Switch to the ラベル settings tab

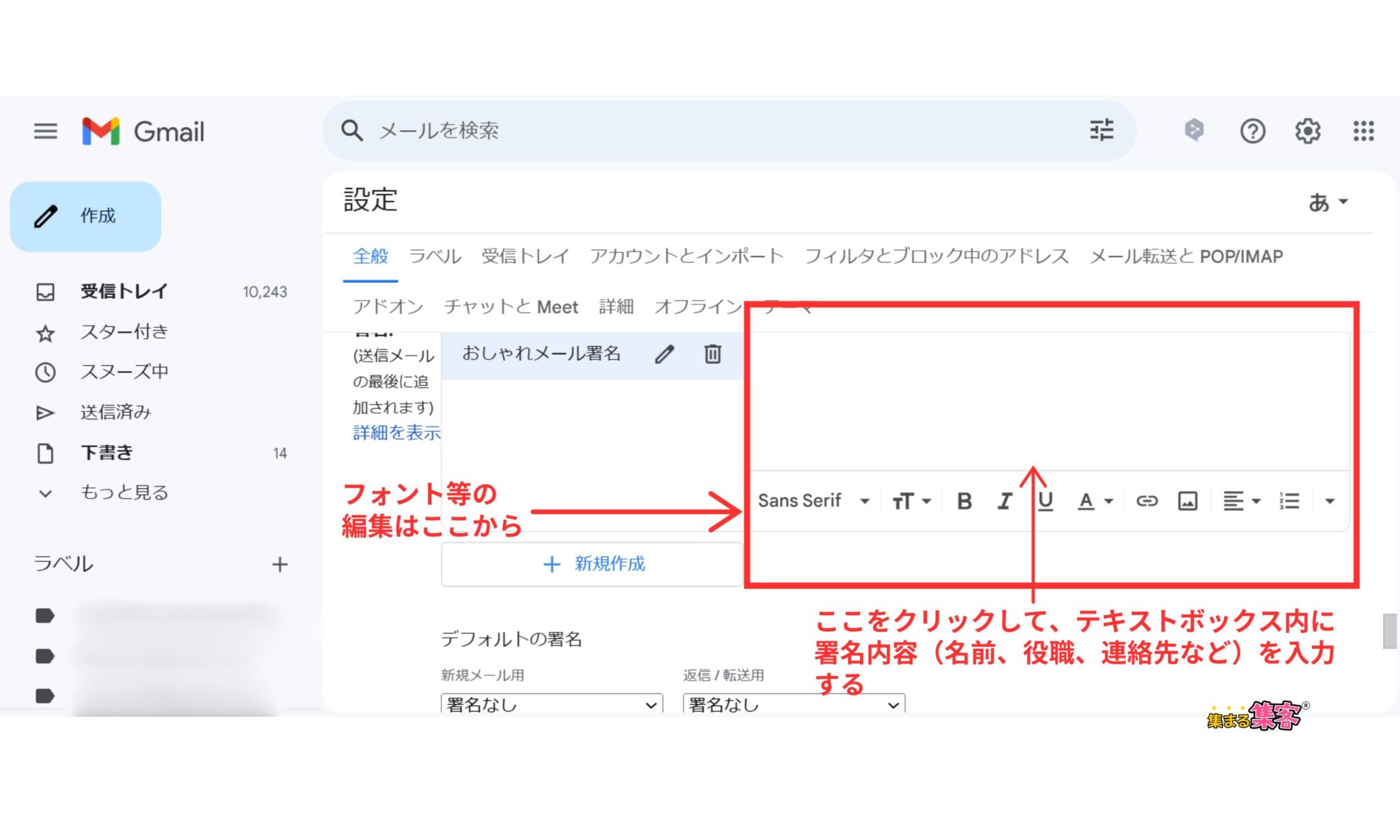click(435, 256)
